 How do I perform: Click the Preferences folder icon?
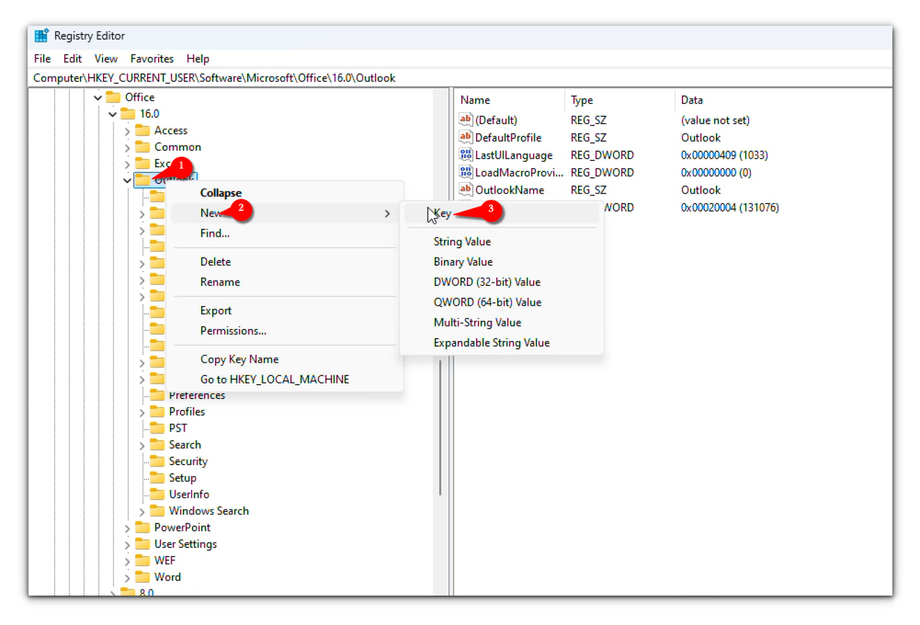(x=157, y=395)
